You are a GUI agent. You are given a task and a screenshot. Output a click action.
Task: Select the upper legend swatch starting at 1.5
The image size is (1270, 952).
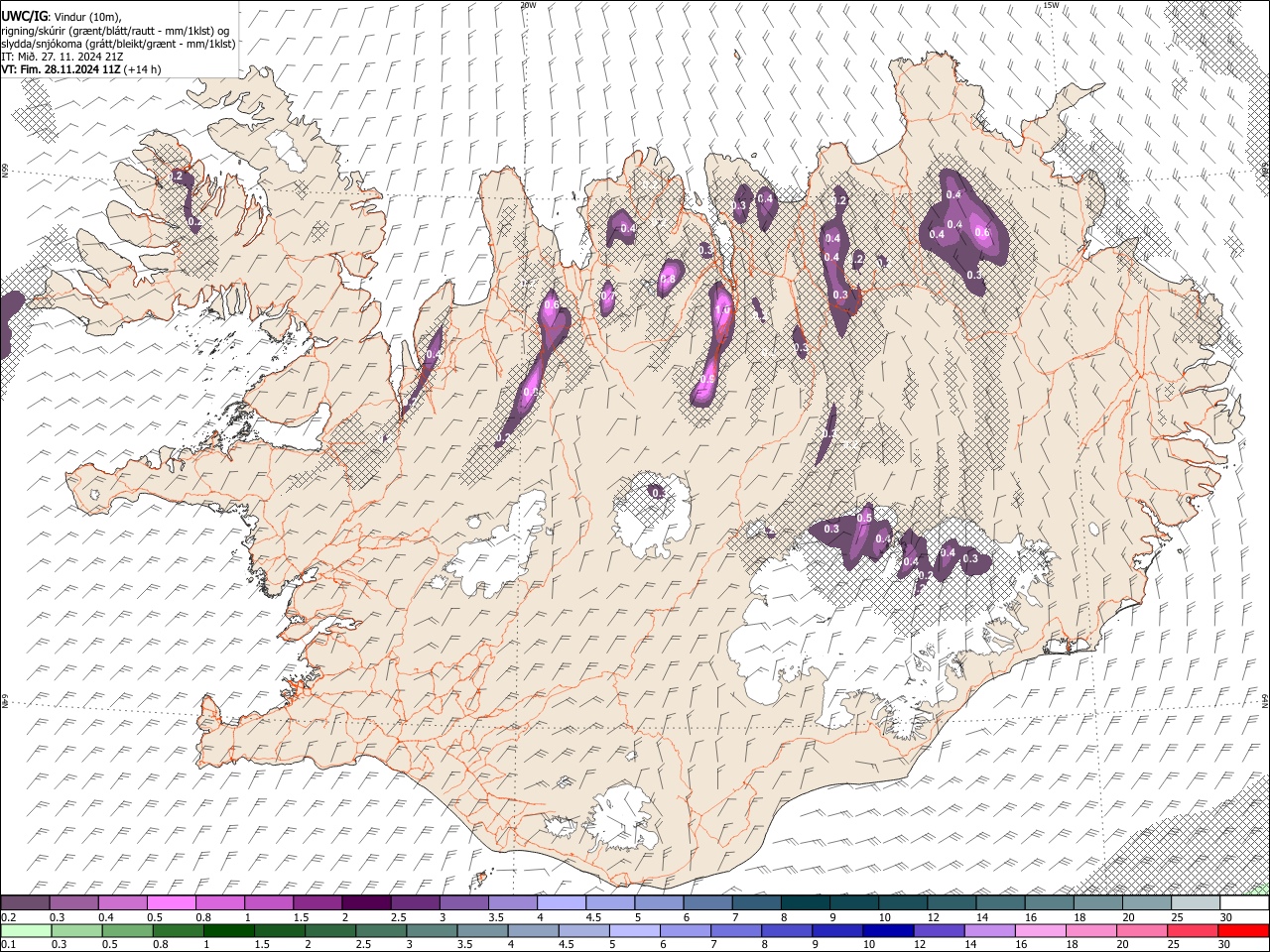317,902
